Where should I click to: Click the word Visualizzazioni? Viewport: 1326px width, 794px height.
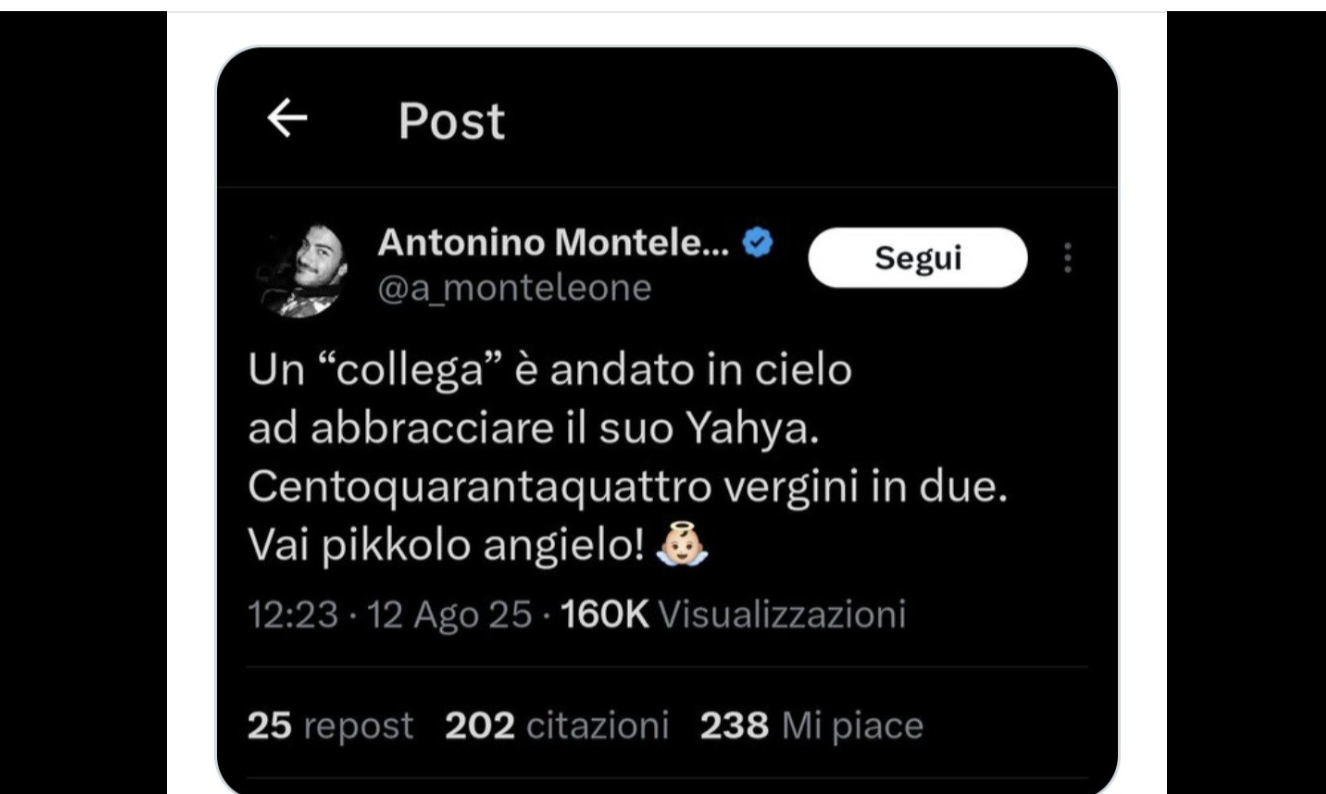coord(783,613)
